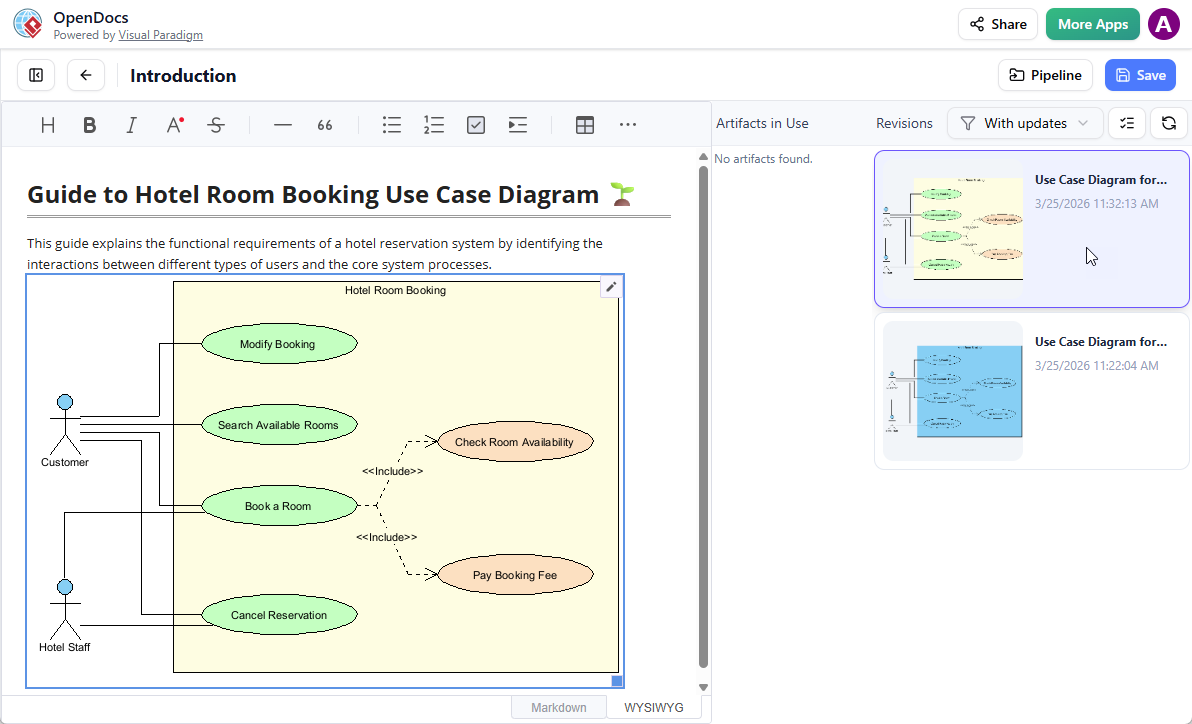This screenshot has width=1192, height=724.
Task: Toggle bold formatting in the toolbar
Action: coord(89,124)
